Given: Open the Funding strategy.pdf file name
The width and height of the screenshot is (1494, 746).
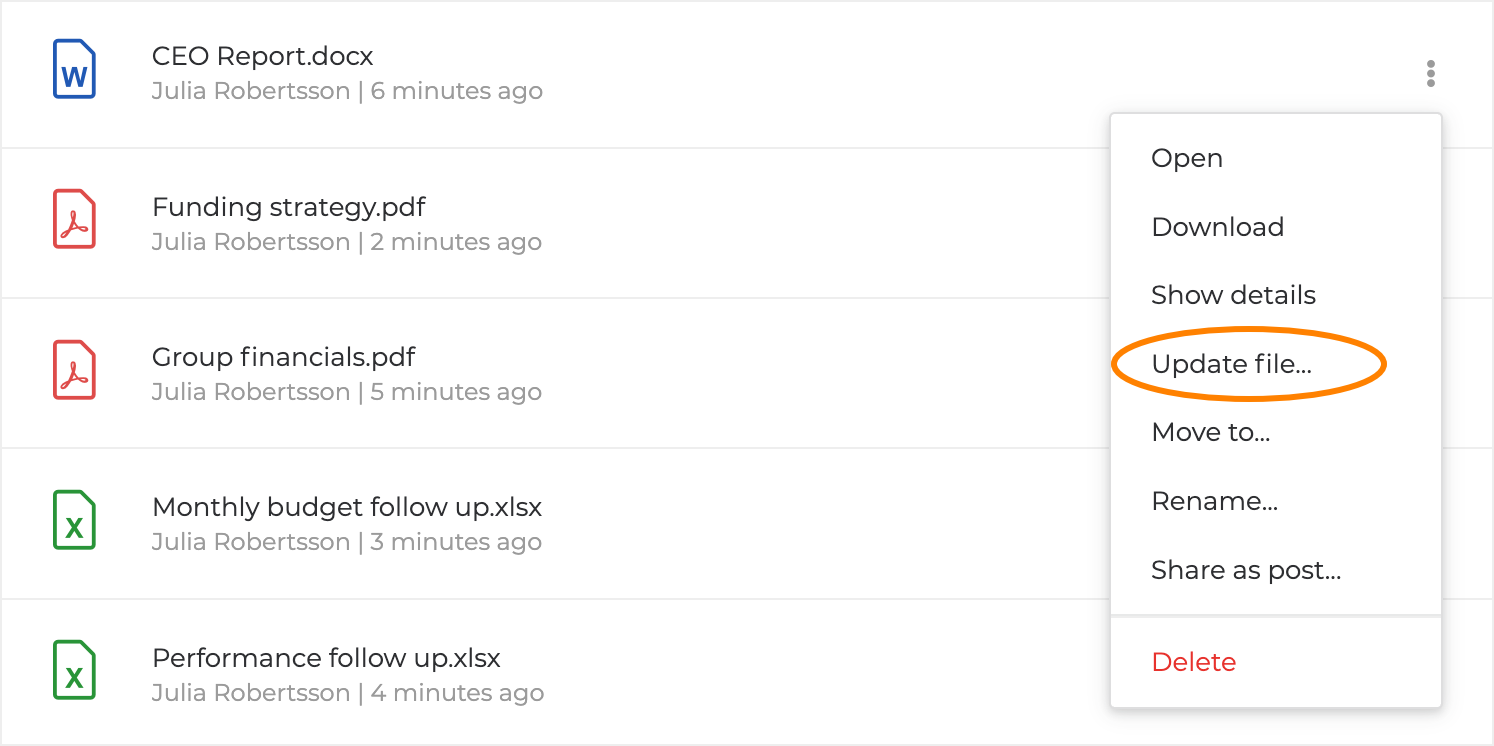Looking at the screenshot, I should point(288,207).
